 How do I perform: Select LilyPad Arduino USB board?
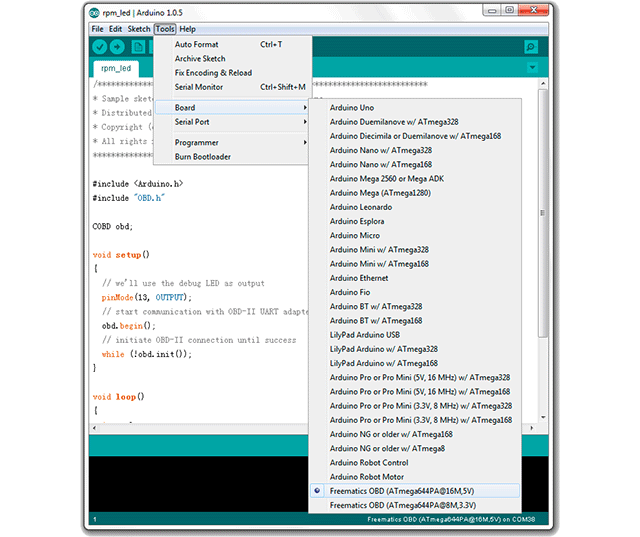point(415,335)
